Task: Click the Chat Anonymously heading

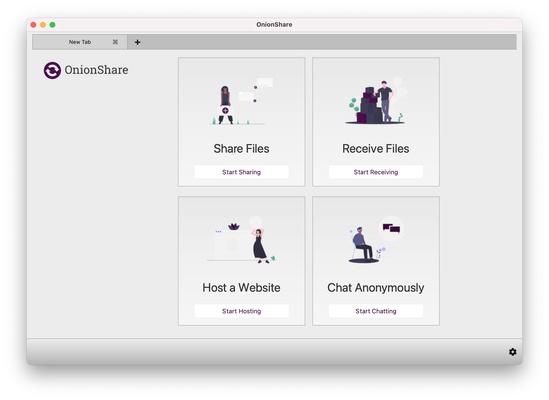Action: pyautogui.click(x=376, y=288)
